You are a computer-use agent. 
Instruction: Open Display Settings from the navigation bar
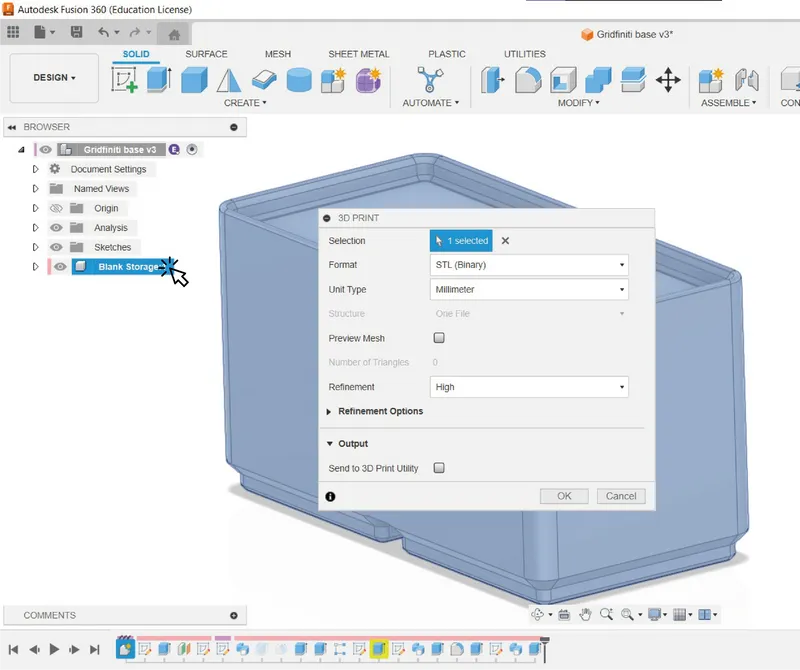coord(653,614)
